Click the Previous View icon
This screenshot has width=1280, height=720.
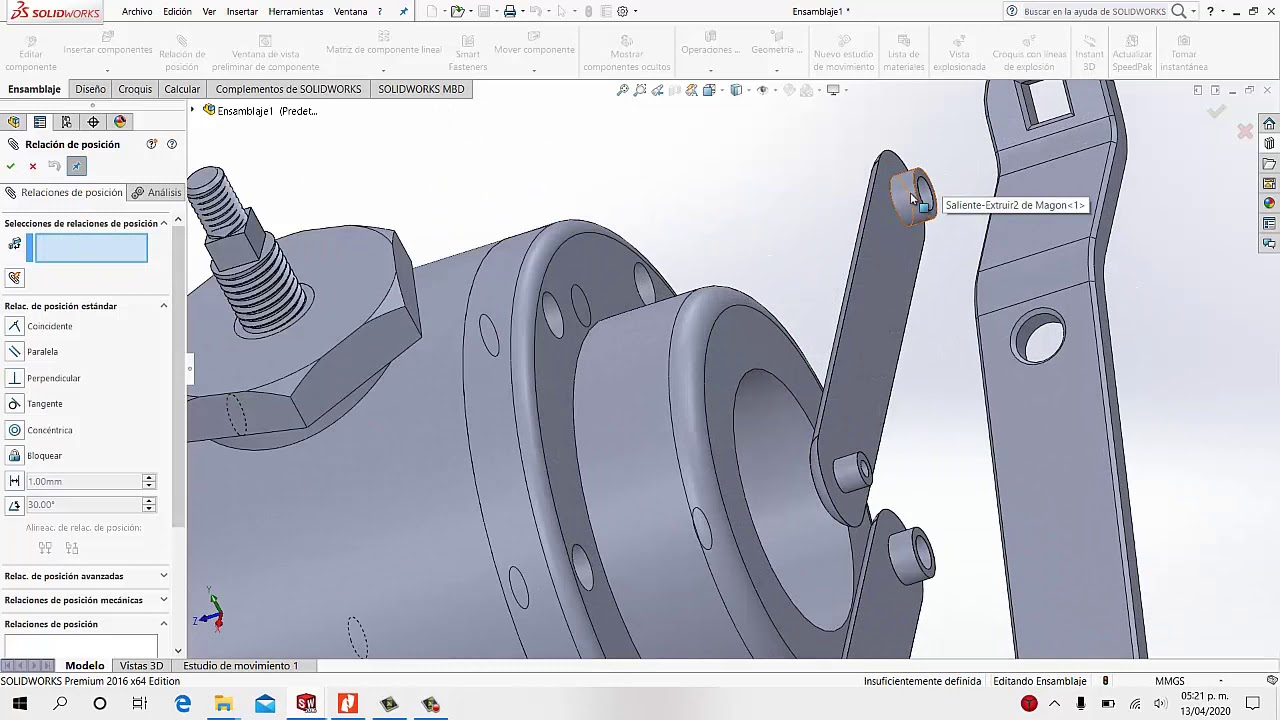(x=657, y=90)
